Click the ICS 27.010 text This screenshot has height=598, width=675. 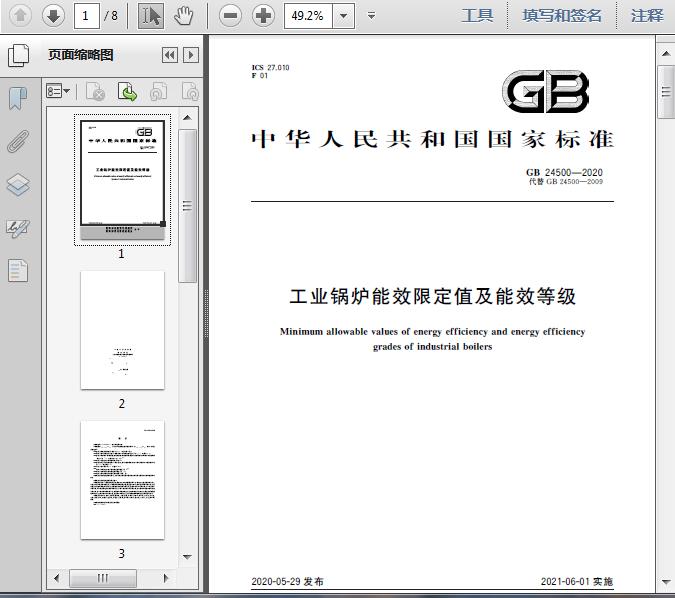point(270,67)
